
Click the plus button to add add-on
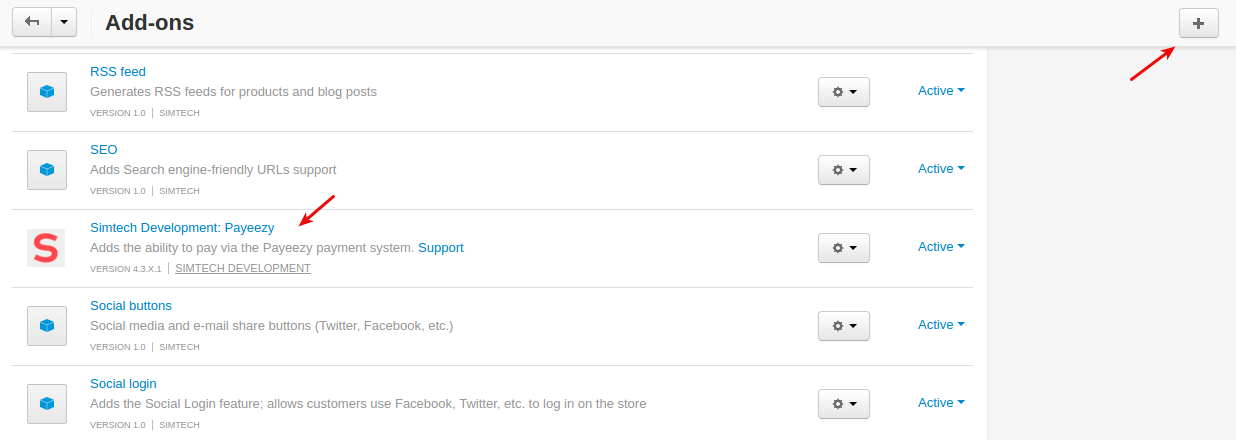pyautogui.click(x=1199, y=23)
